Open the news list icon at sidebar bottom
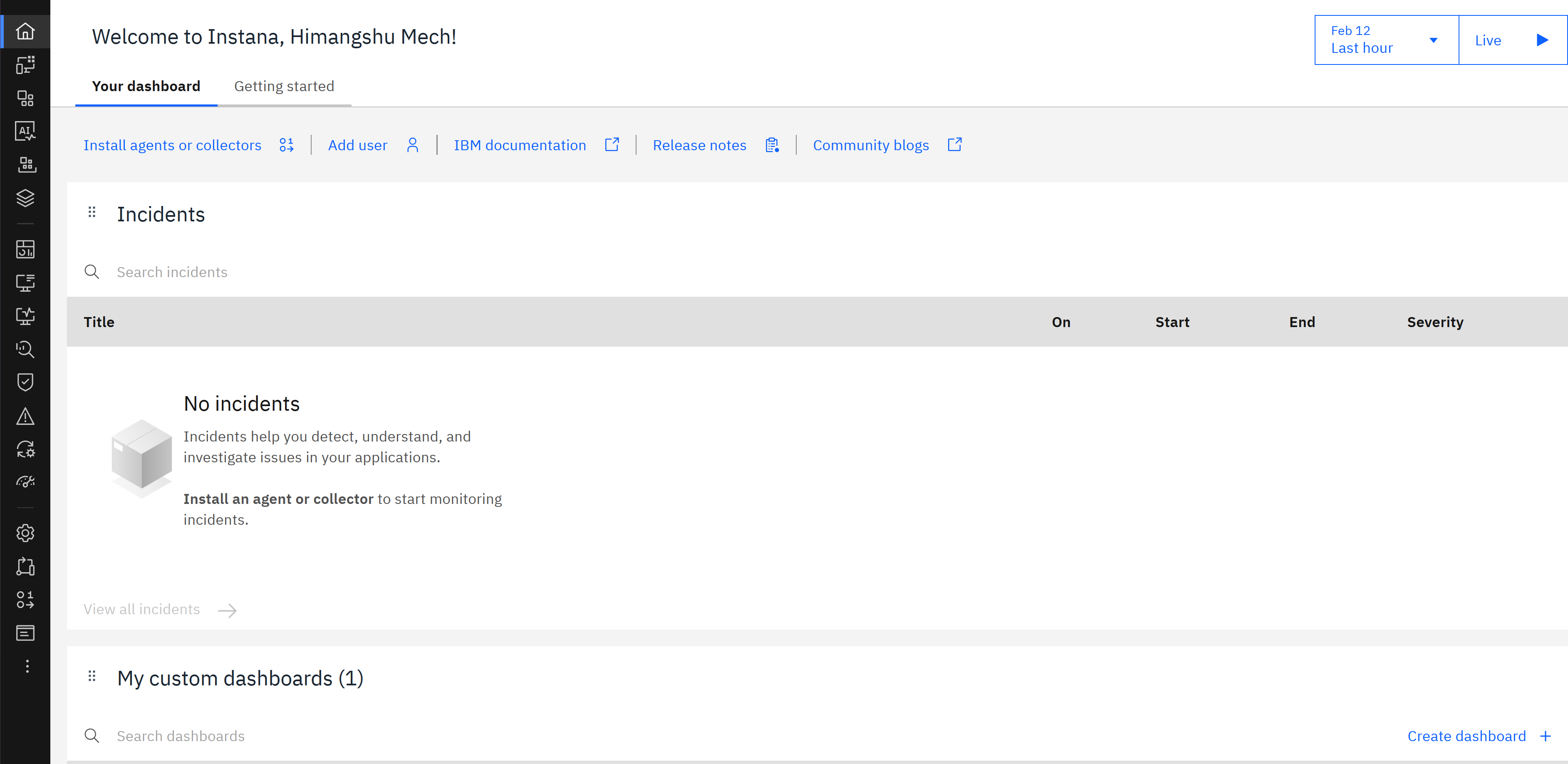 point(25,633)
